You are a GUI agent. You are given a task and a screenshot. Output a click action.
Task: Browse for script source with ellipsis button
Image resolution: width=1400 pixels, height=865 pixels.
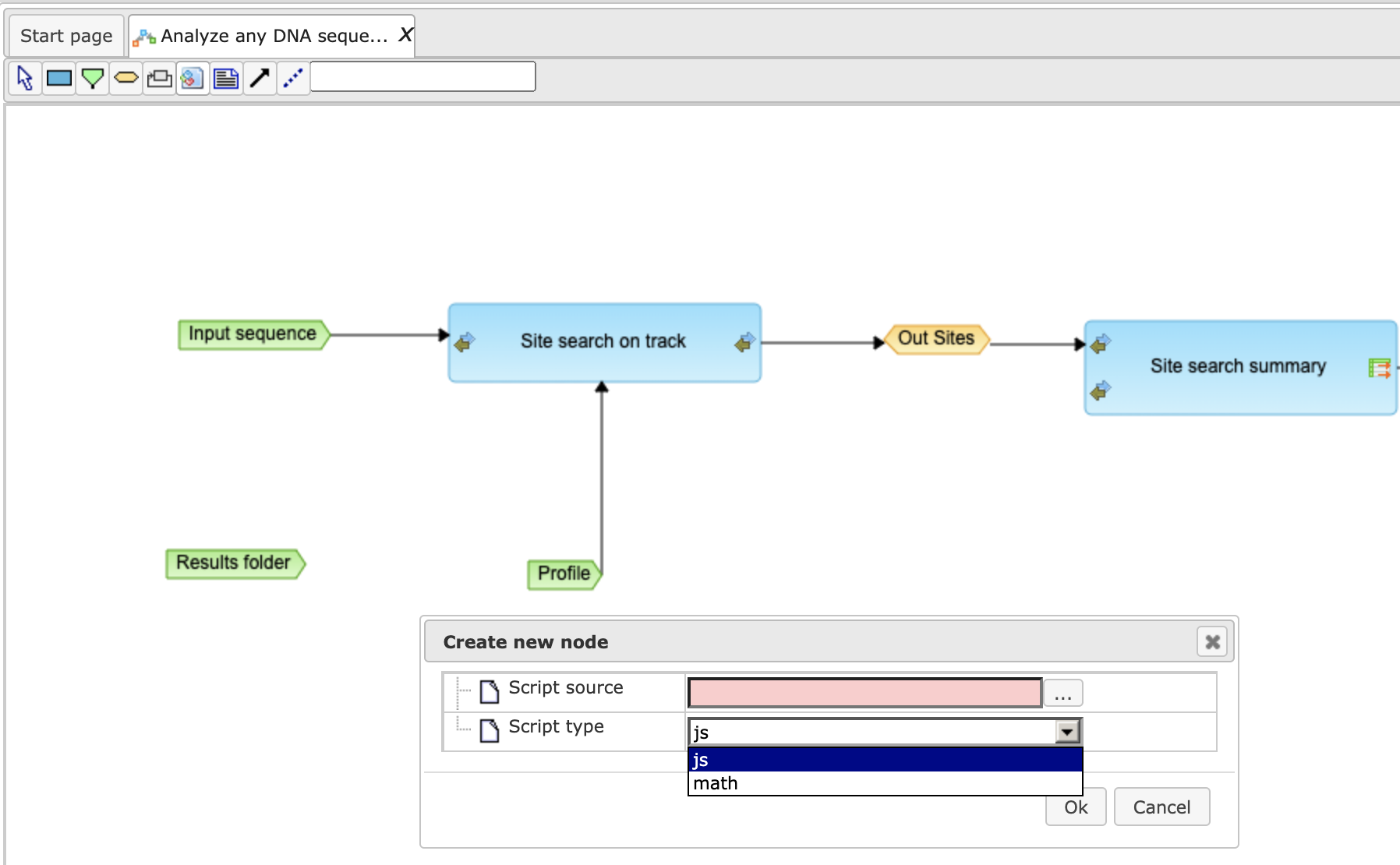click(x=1063, y=693)
